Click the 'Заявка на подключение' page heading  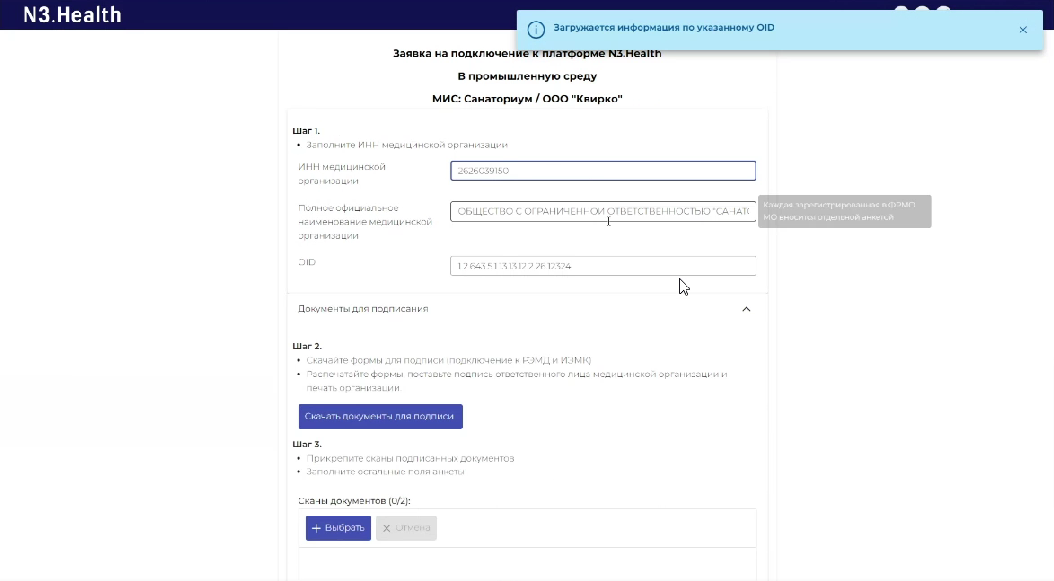pyautogui.click(x=527, y=53)
